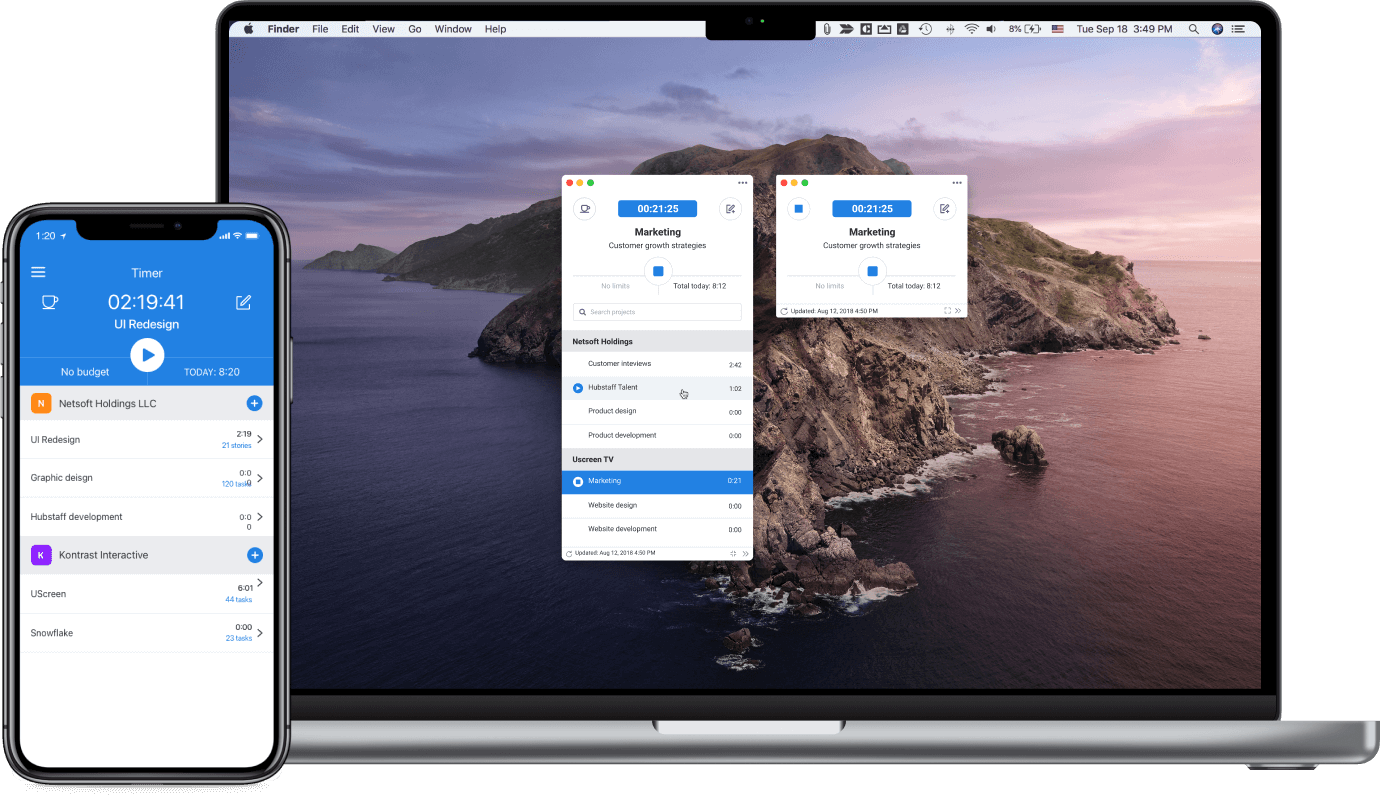
Task: Click the volume speaker icon in the menu bar
Action: (993, 29)
